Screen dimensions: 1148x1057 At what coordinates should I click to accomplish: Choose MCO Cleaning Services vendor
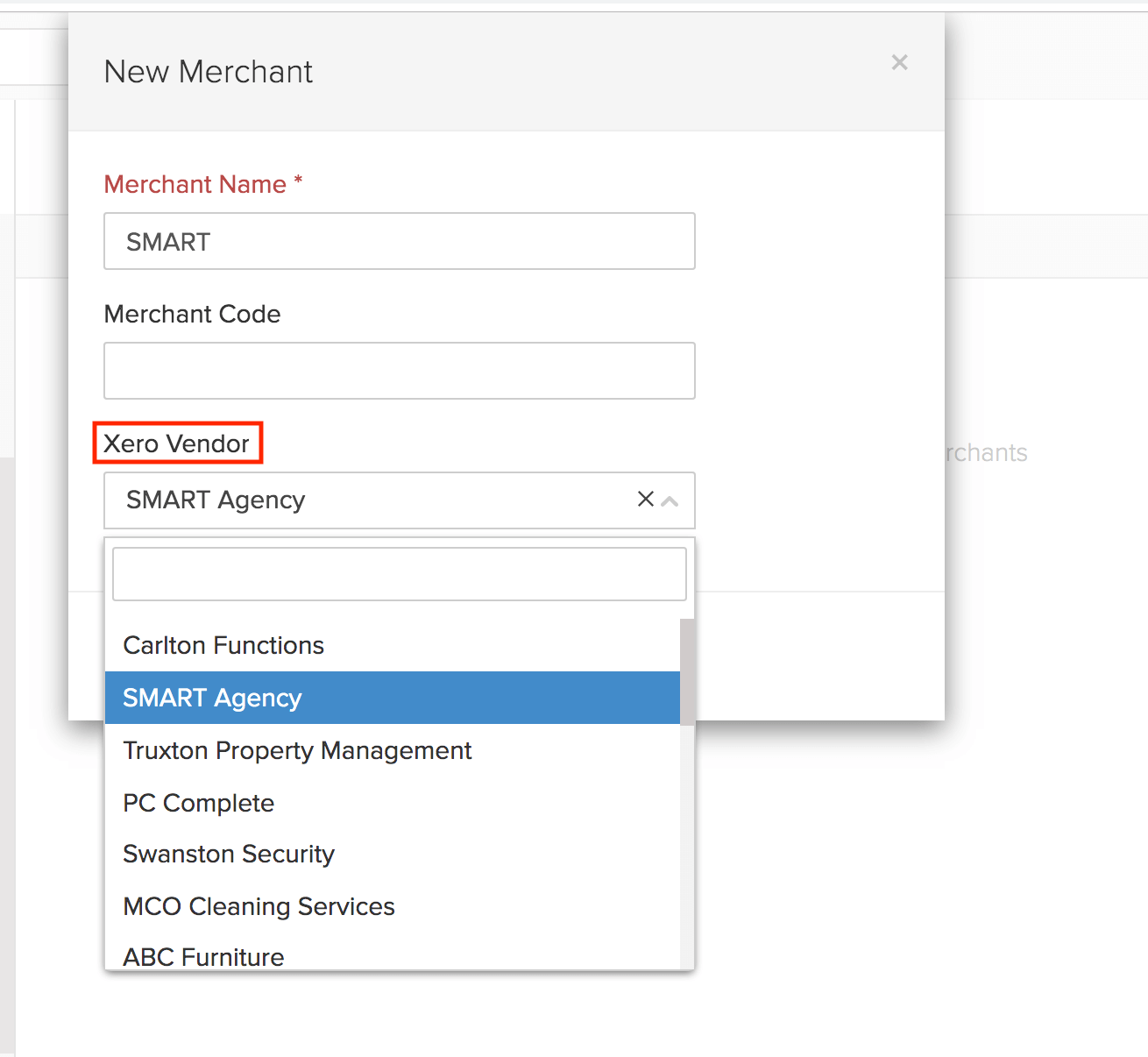(259, 906)
